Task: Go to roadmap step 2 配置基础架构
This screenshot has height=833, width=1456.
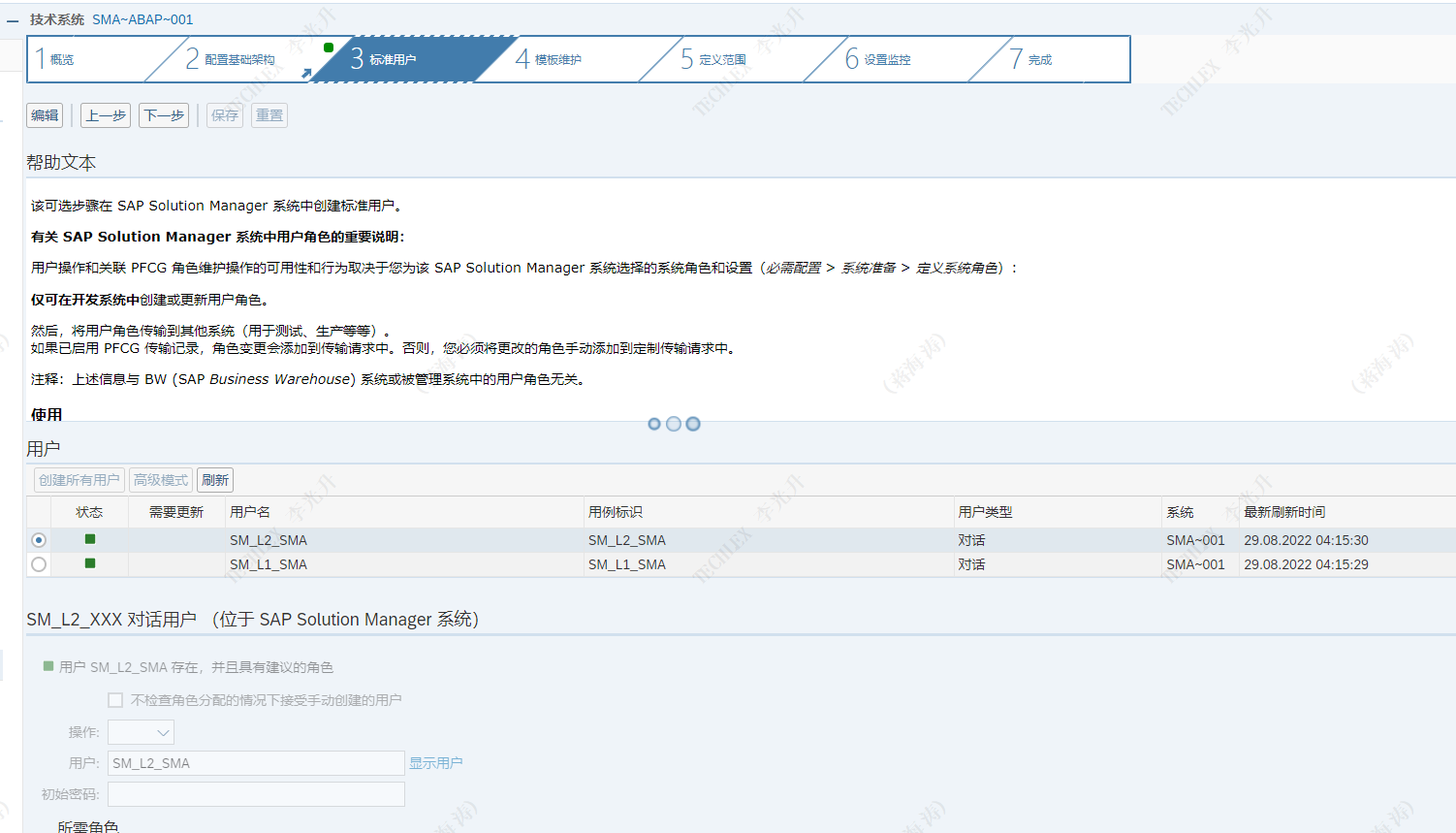Action: (x=231, y=59)
